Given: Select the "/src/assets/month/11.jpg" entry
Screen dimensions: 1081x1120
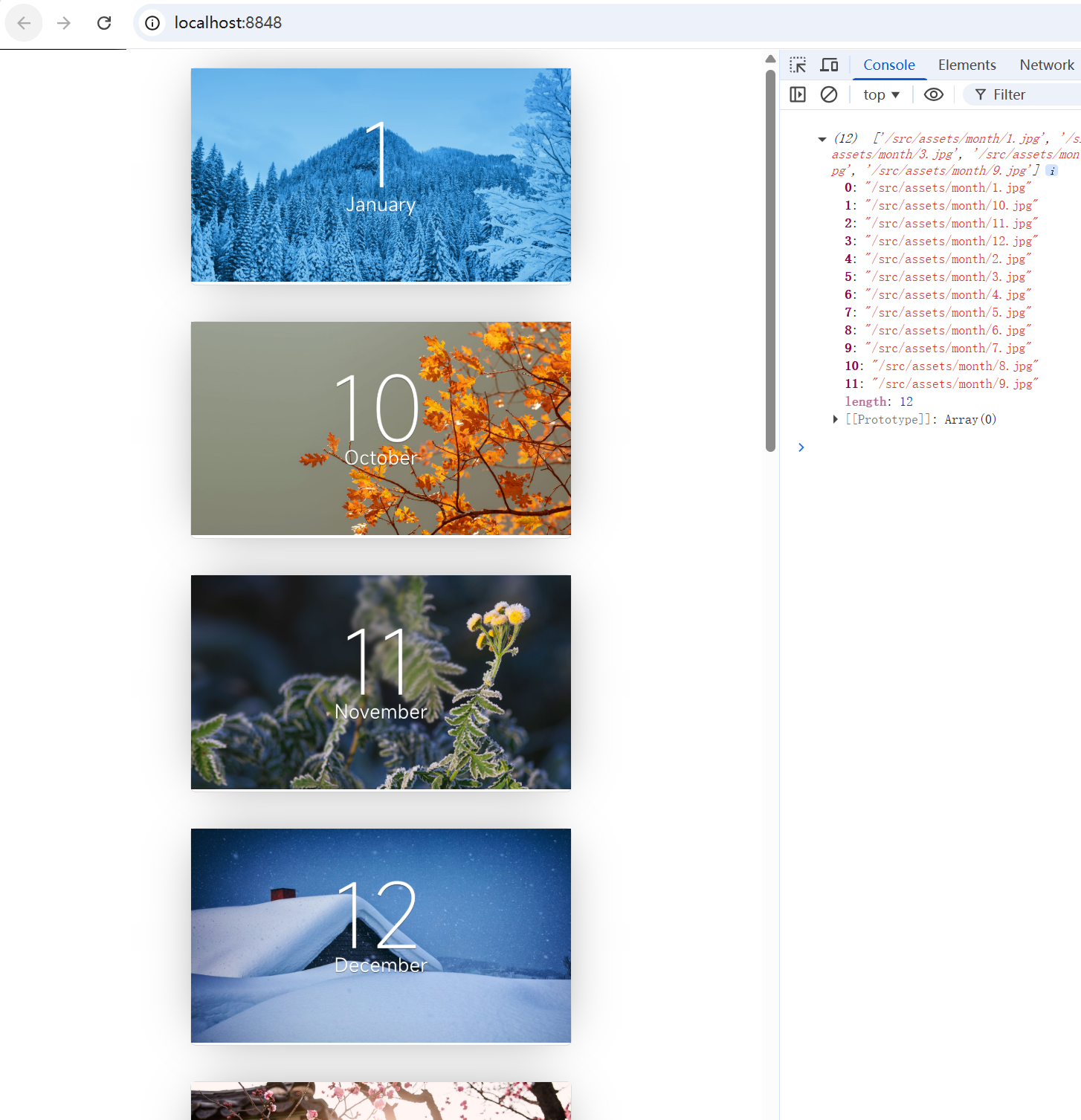Looking at the screenshot, I should click(952, 224).
